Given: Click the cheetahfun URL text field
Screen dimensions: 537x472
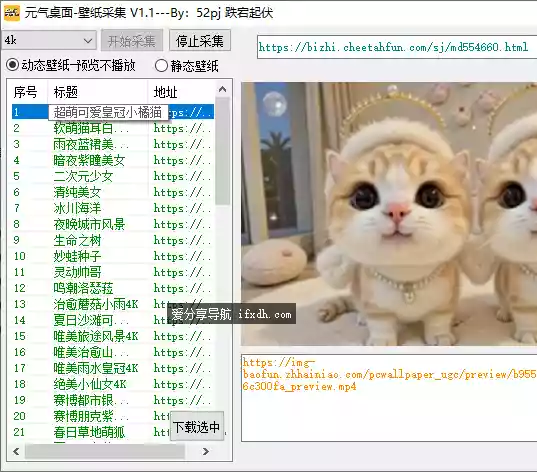Looking at the screenshot, I should coord(397,47).
